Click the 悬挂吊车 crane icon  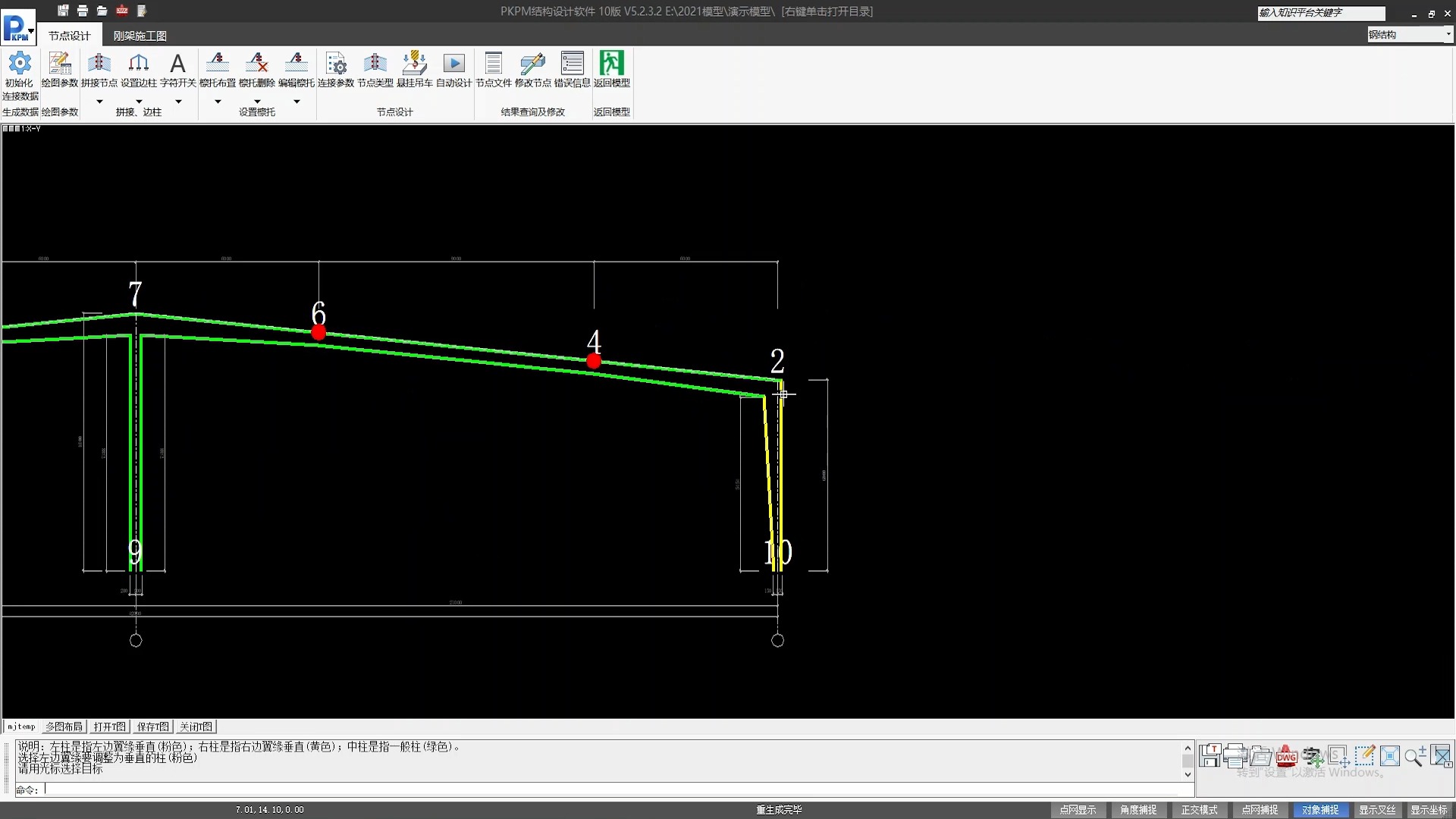(x=414, y=64)
